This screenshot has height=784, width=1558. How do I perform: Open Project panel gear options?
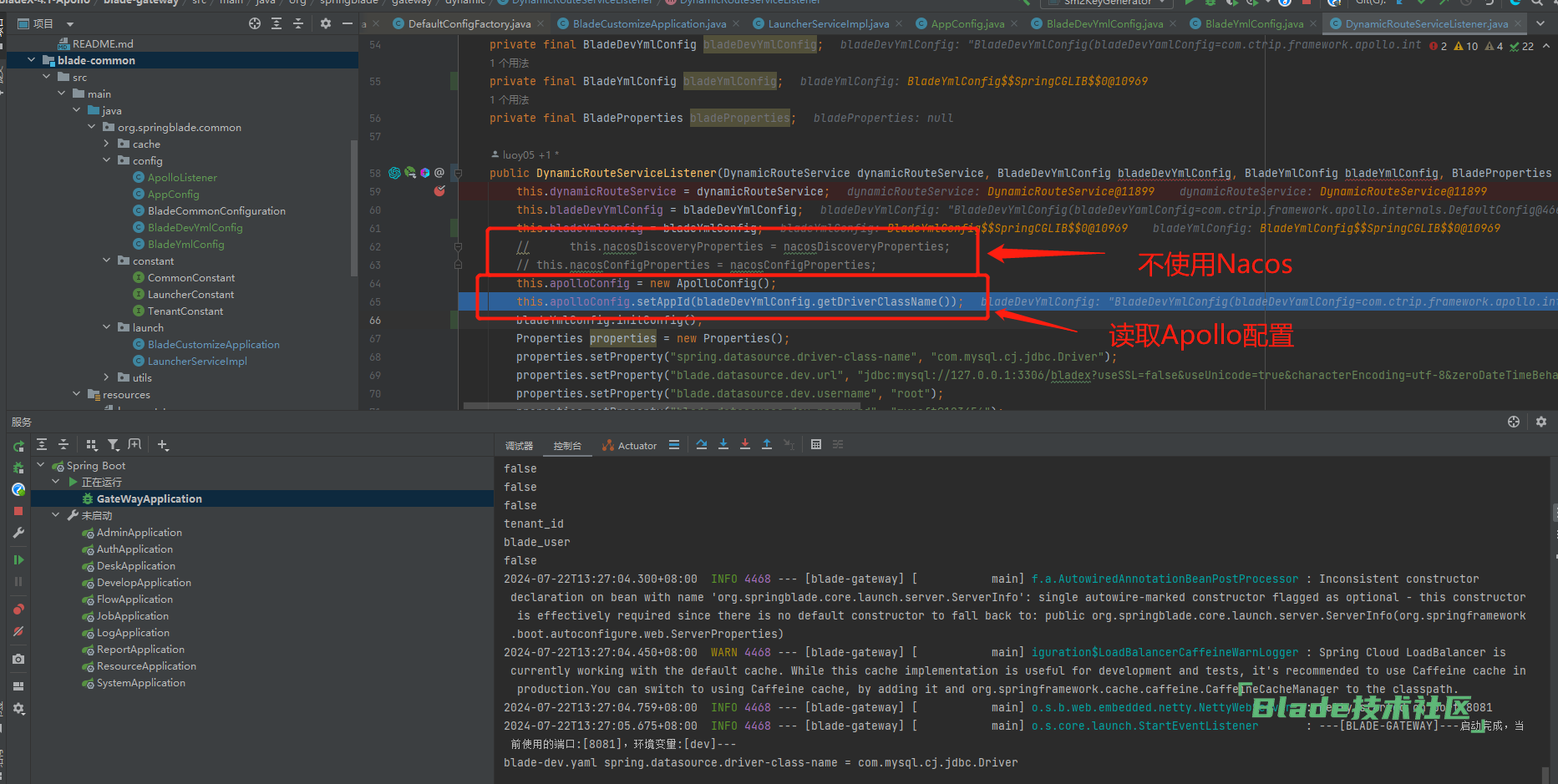pyautogui.click(x=326, y=23)
